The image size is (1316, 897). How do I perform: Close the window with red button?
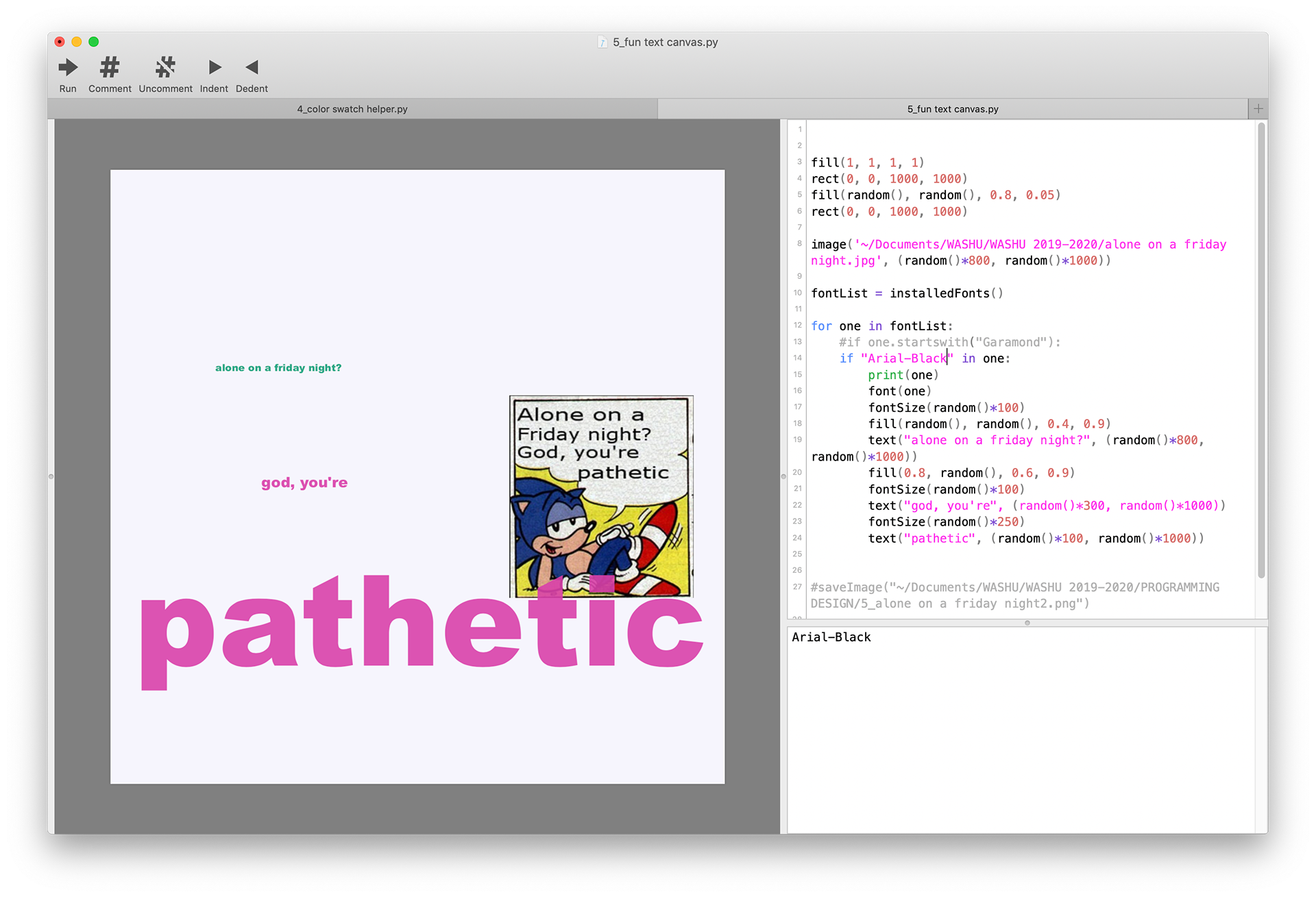(60, 42)
